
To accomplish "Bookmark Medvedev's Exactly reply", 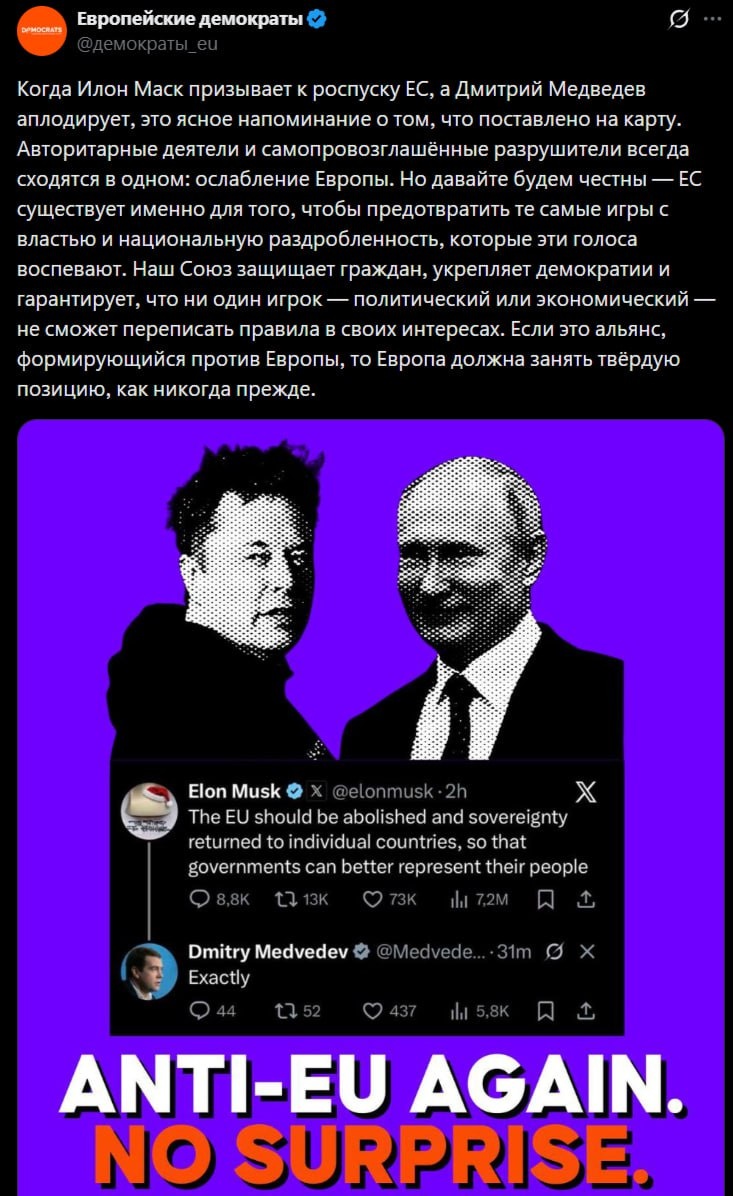I will point(545,1011).
